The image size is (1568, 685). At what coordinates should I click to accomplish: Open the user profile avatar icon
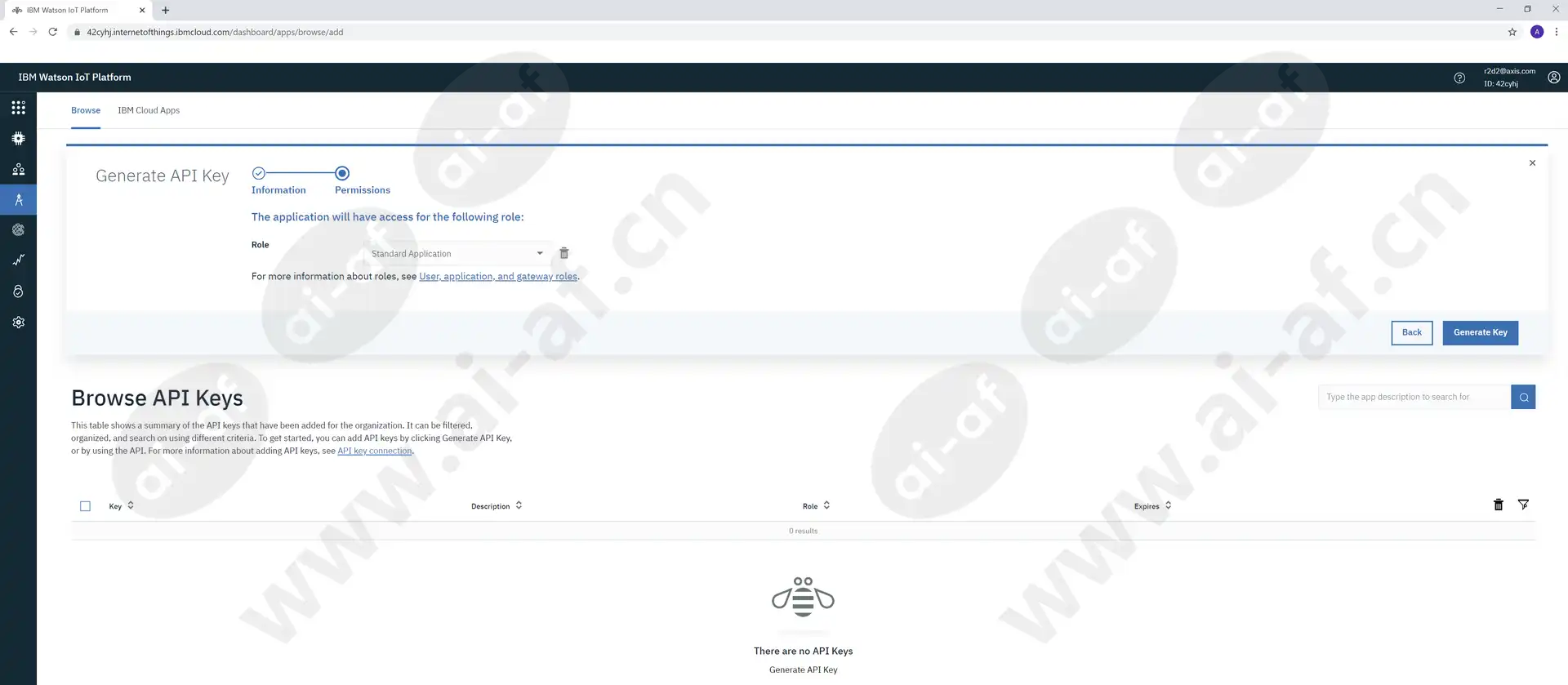coord(1554,78)
